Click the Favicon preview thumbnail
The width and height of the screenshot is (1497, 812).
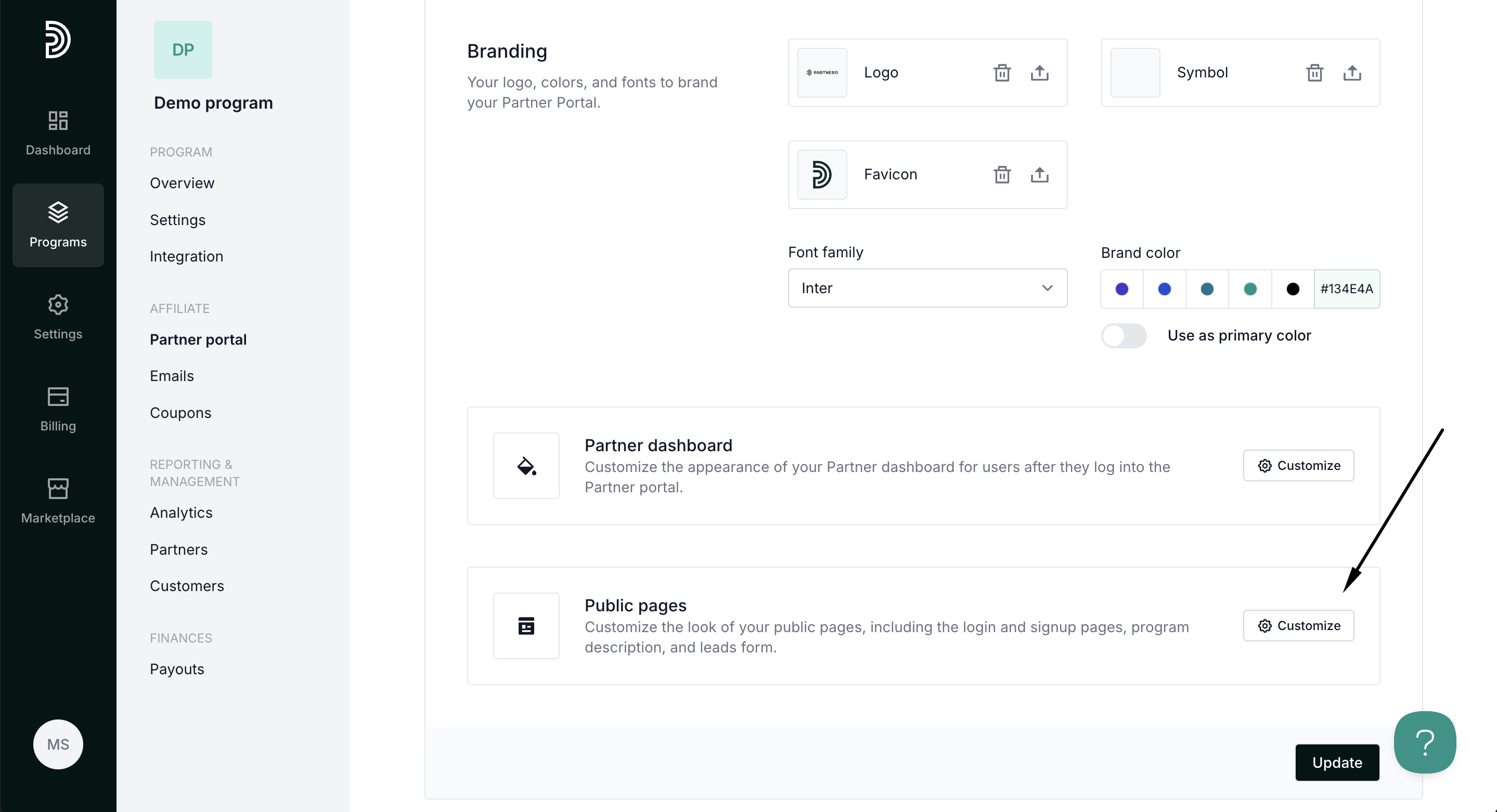pyautogui.click(x=822, y=174)
